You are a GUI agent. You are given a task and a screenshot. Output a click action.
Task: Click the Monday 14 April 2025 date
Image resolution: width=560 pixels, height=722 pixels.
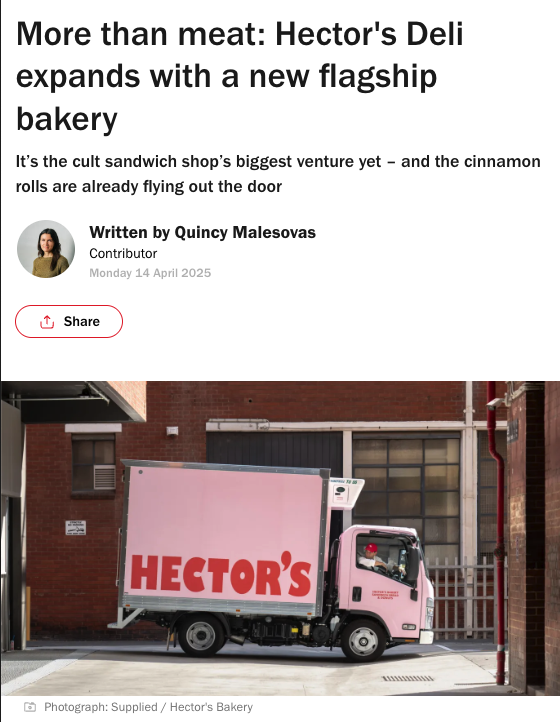[x=150, y=273]
